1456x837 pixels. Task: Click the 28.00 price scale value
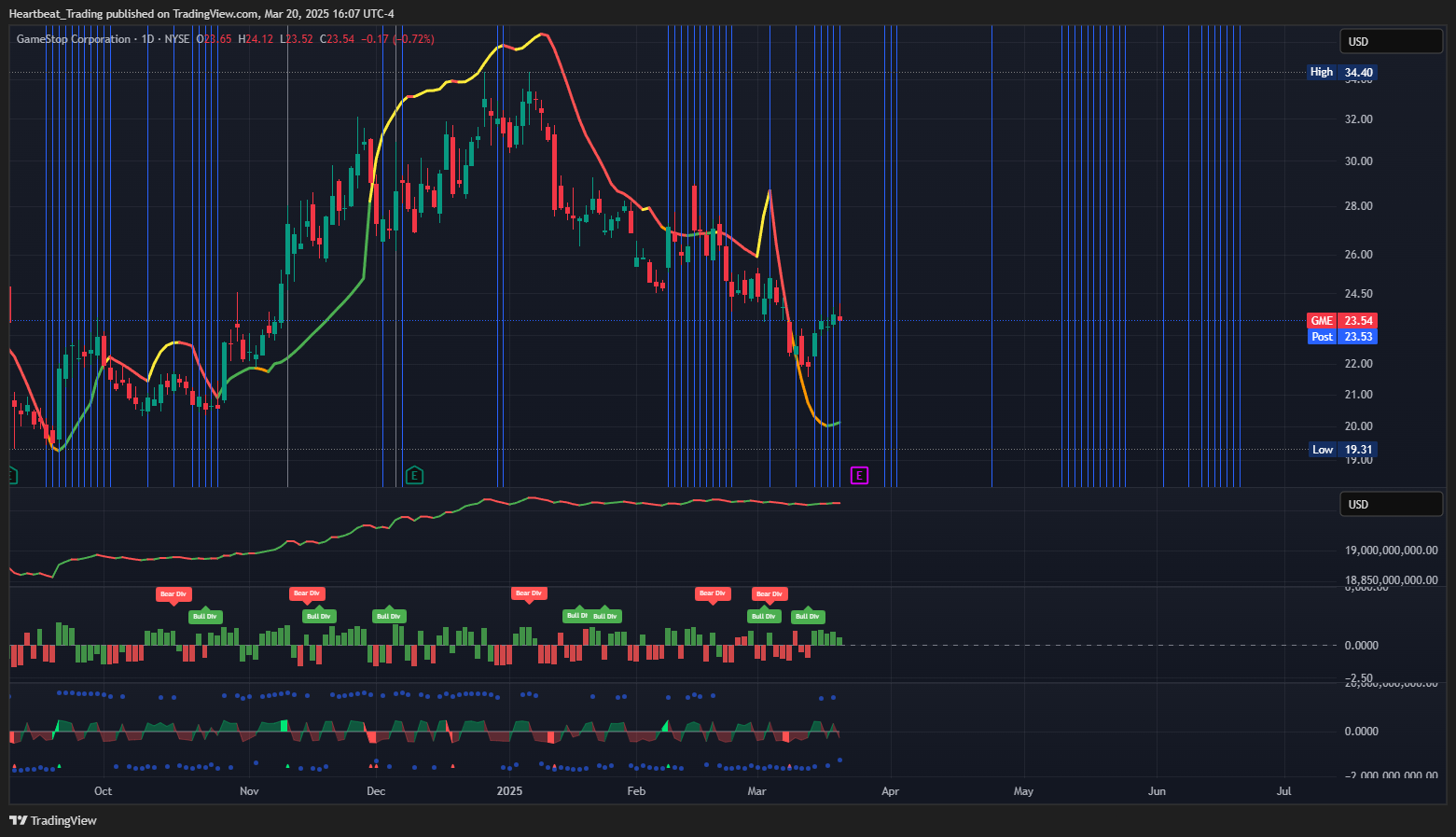point(1358,206)
